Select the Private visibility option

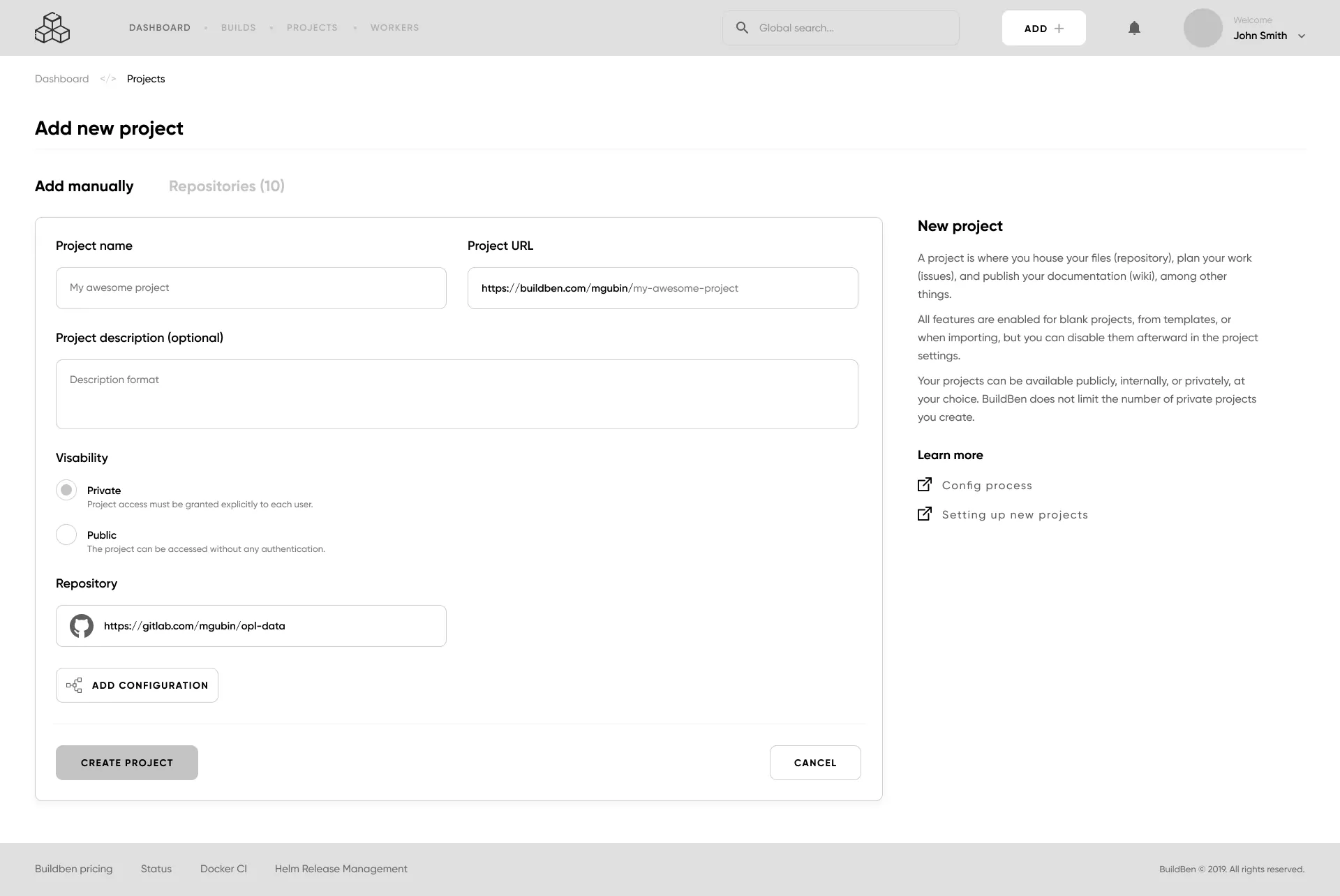pos(66,490)
